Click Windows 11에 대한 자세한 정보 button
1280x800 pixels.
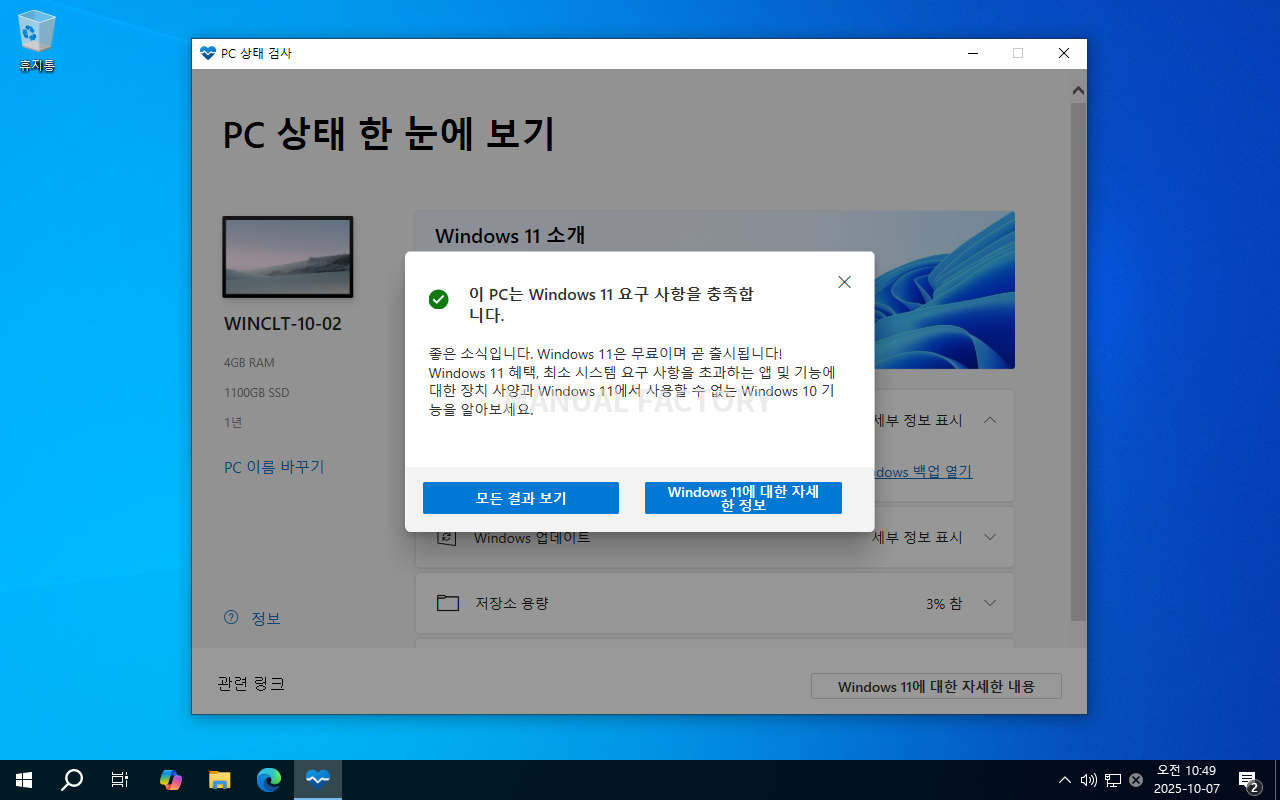tap(743, 498)
